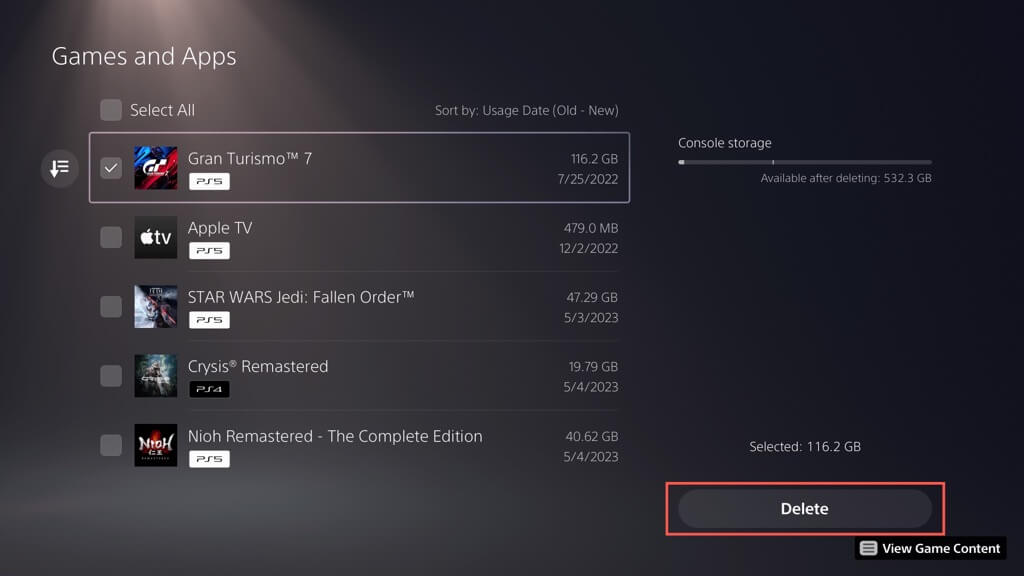Open the Sort by Usage Date option
Image resolution: width=1024 pixels, height=576 pixels.
pos(526,110)
